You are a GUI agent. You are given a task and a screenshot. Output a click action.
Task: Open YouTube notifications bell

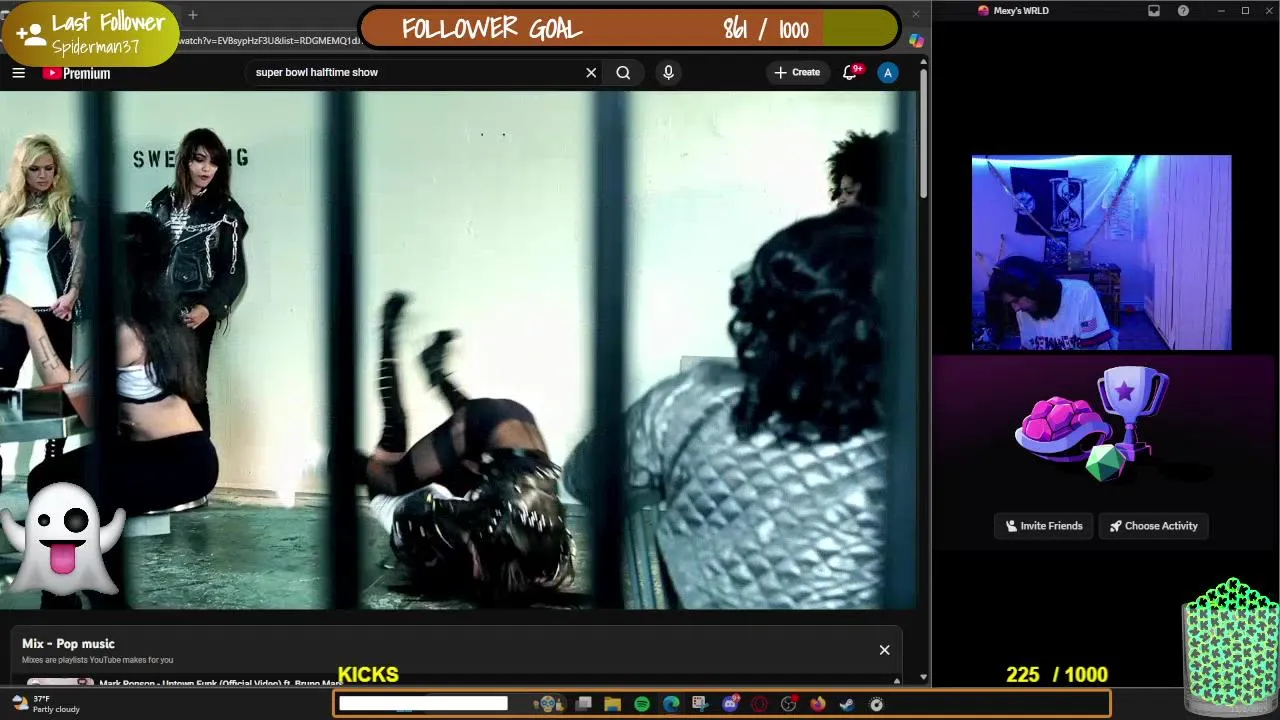[850, 72]
